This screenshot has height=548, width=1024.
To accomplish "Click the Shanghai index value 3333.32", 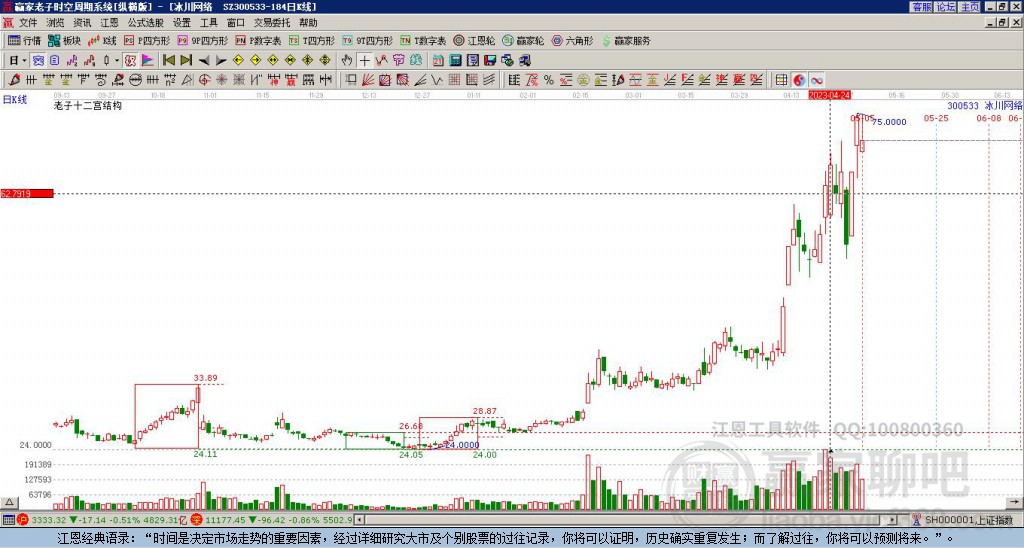I will pos(49,520).
